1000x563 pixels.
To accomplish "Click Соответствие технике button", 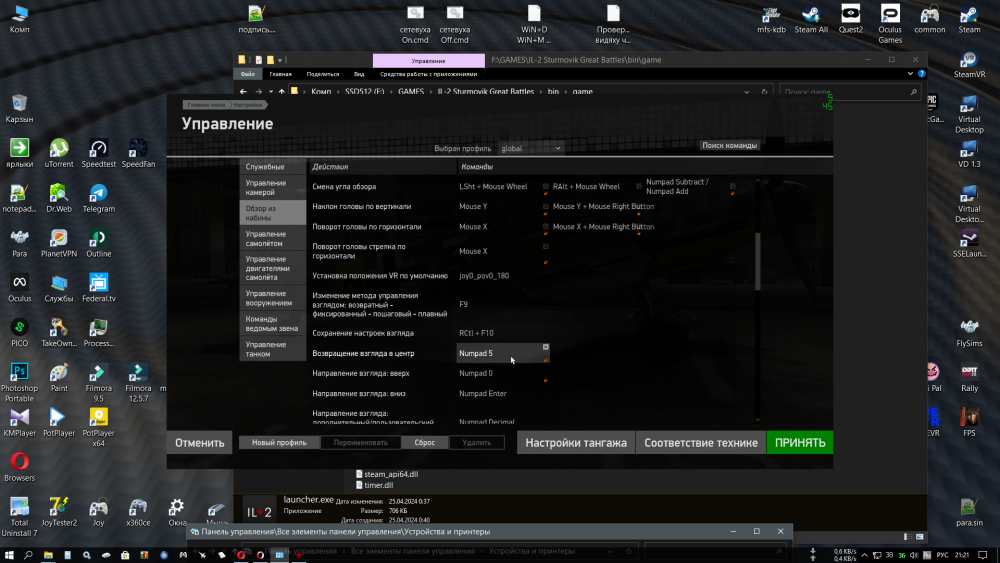I will coord(700,442).
